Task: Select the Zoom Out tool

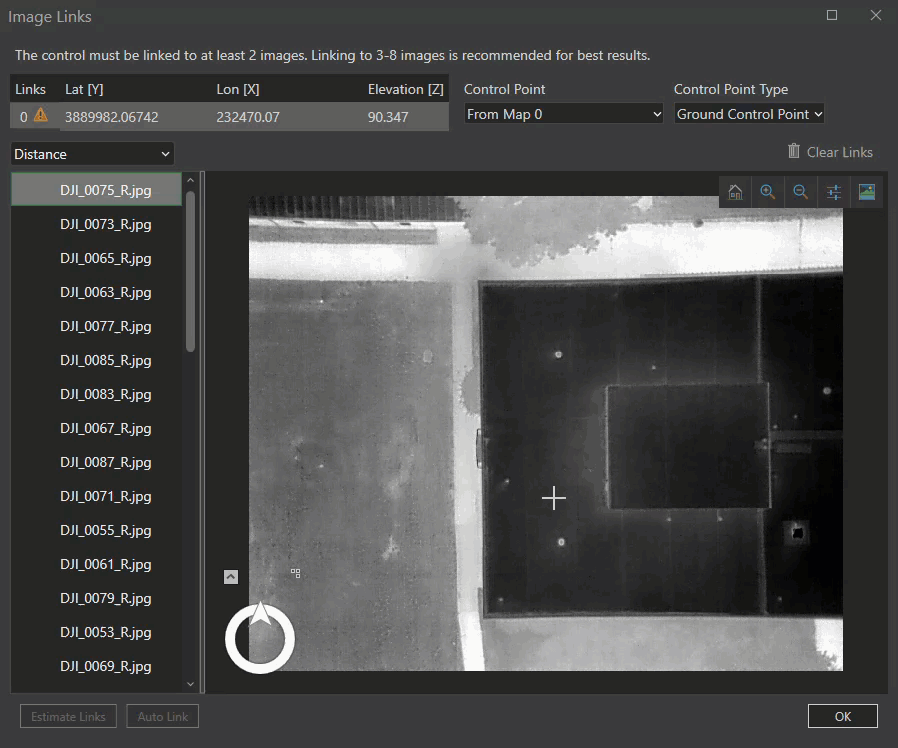Action: (x=800, y=191)
